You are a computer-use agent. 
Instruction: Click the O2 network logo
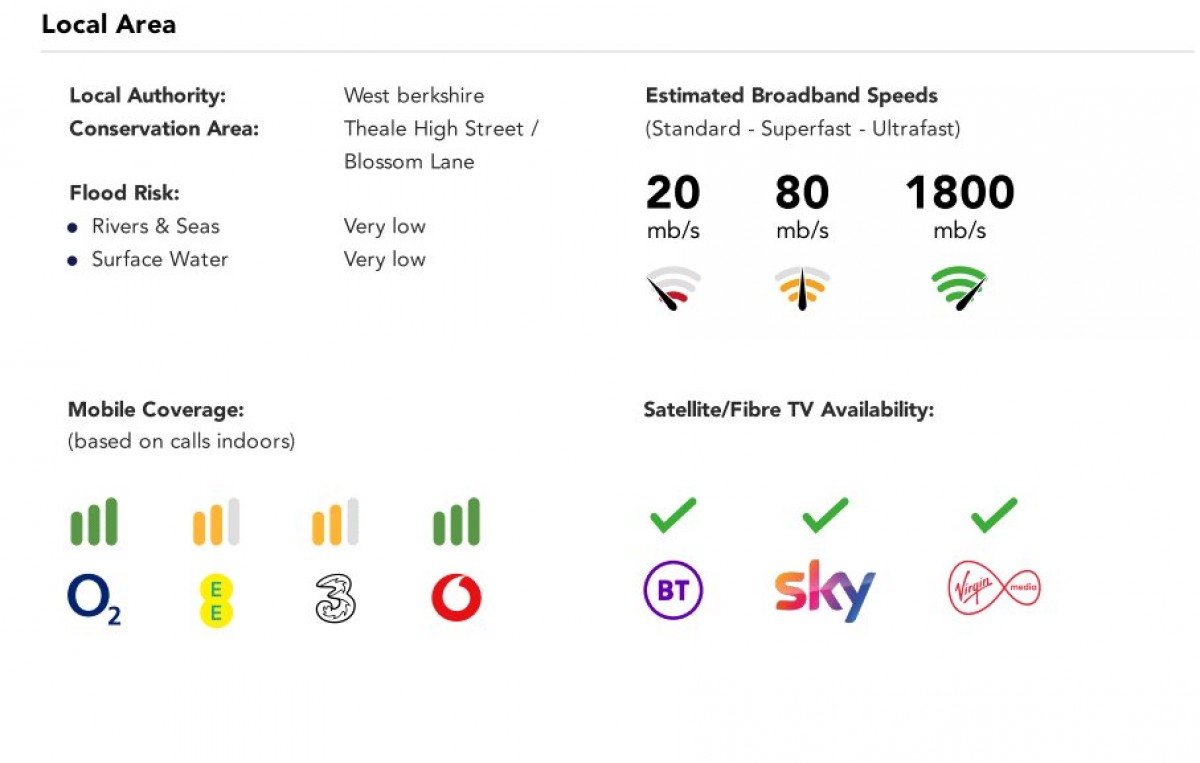coord(94,600)
